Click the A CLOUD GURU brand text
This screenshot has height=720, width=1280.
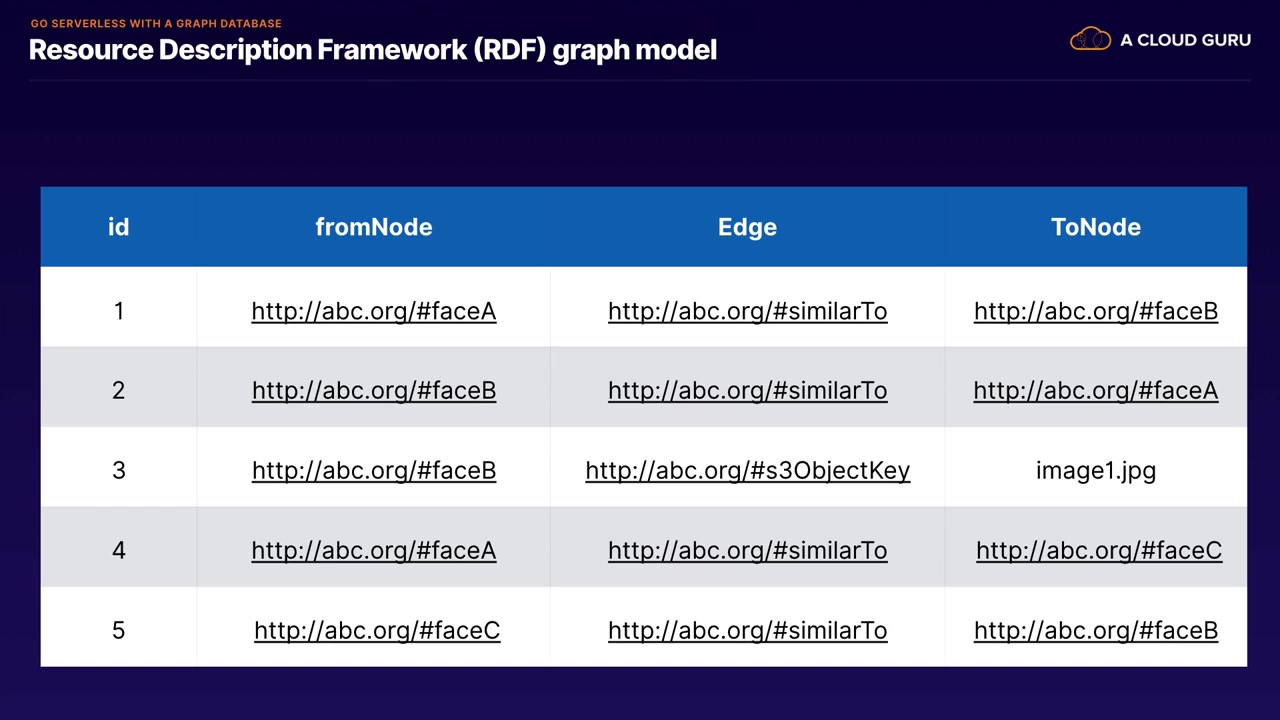coord(1185,40)
